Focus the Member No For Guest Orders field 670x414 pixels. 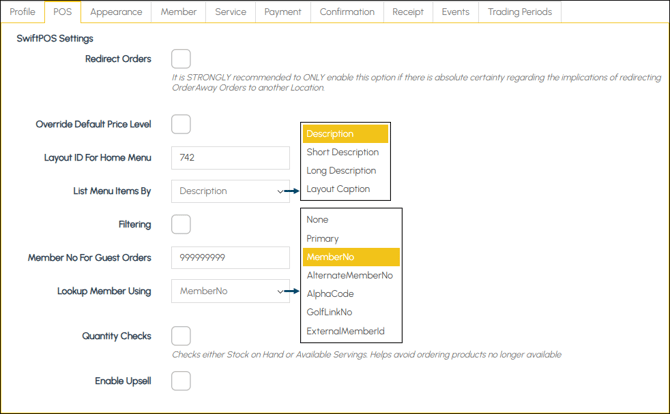[x=230, y=258]
